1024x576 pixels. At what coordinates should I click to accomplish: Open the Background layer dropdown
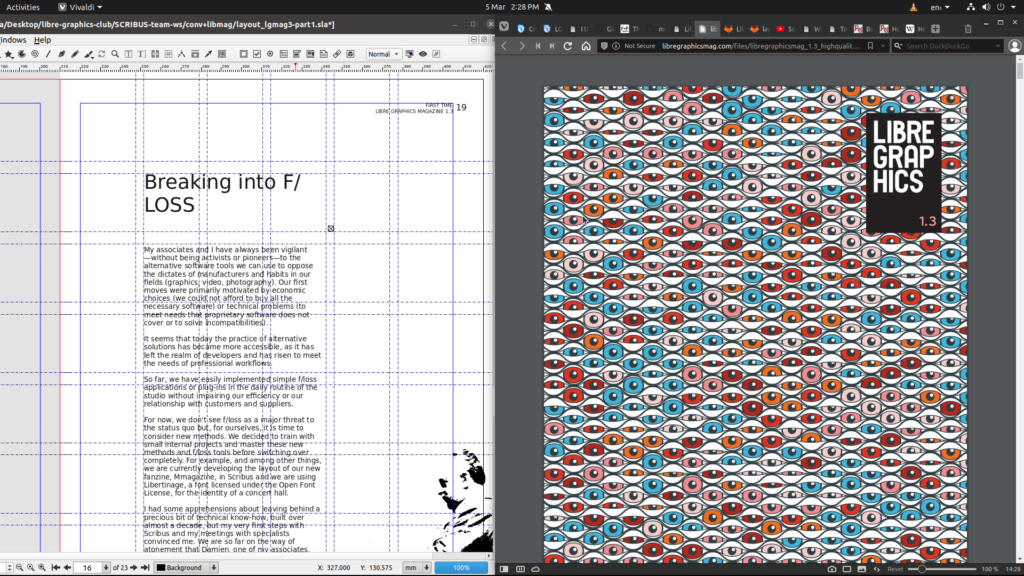click(187, 568)
